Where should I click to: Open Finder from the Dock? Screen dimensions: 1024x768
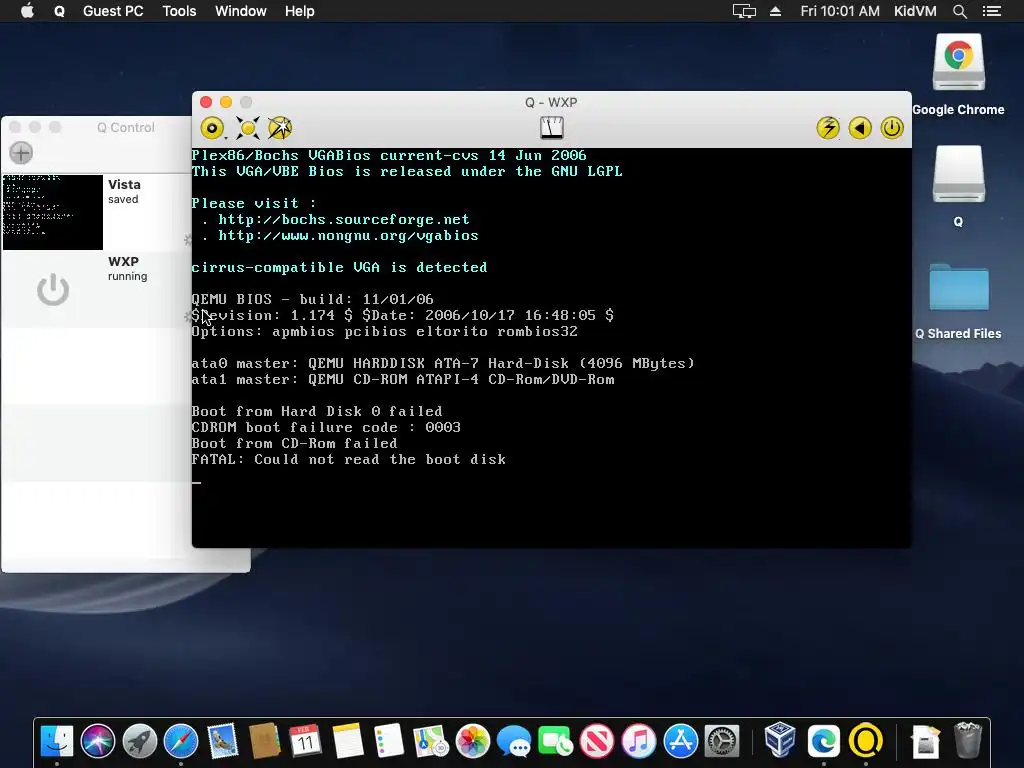pyautogui.click(x=57, y=742)
